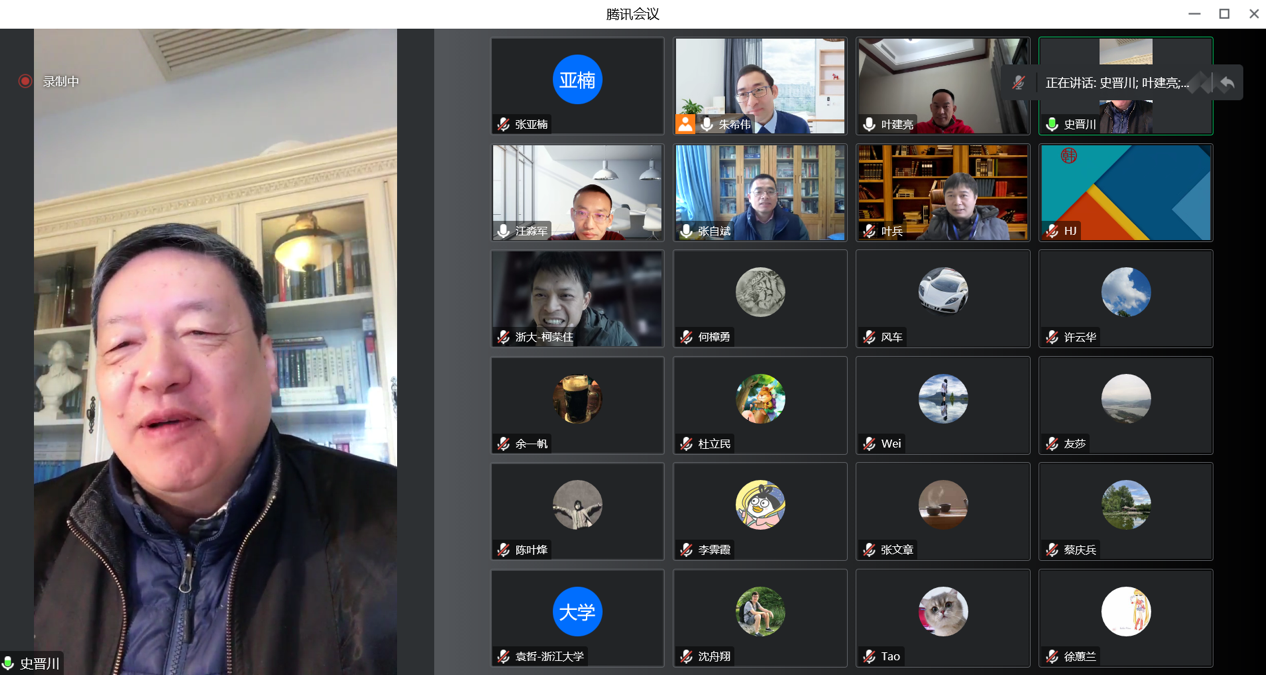The height and width of the screenshot is (675, 1266).
Task: Click the green microphone icon on 史晋川's small tile
Action: (x=1052, y=124)
